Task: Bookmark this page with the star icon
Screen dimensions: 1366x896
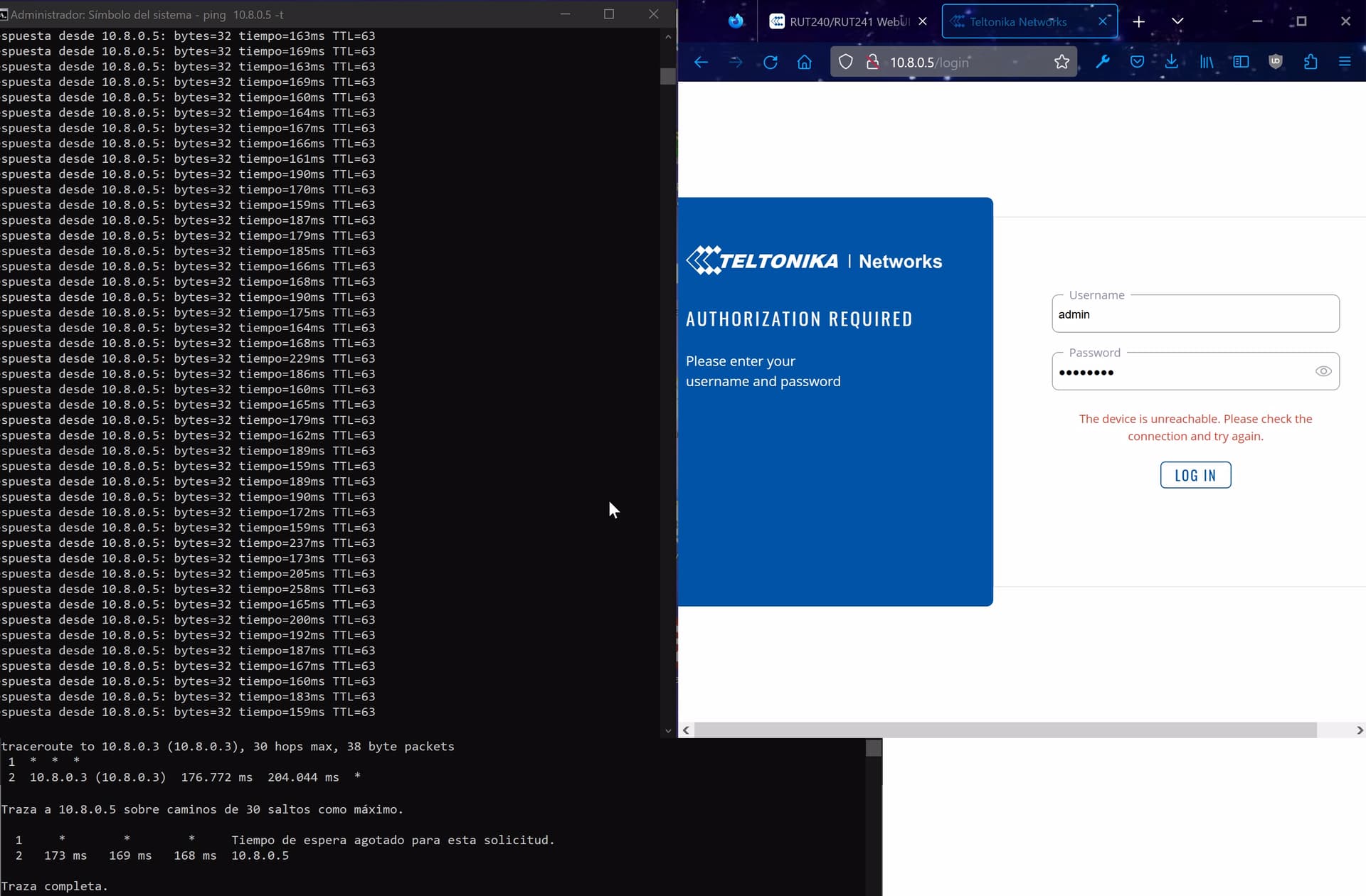Action: click(x=1061, y=62)
